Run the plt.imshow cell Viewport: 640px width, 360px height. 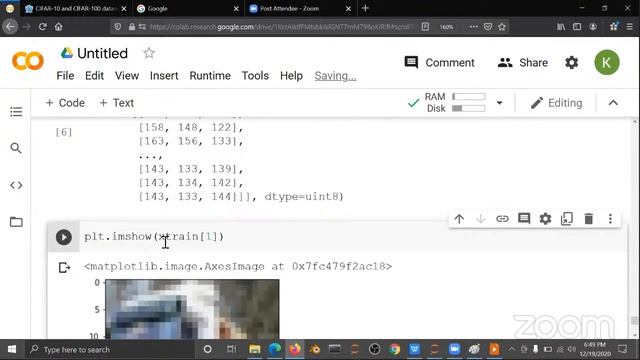click(64, 237)
